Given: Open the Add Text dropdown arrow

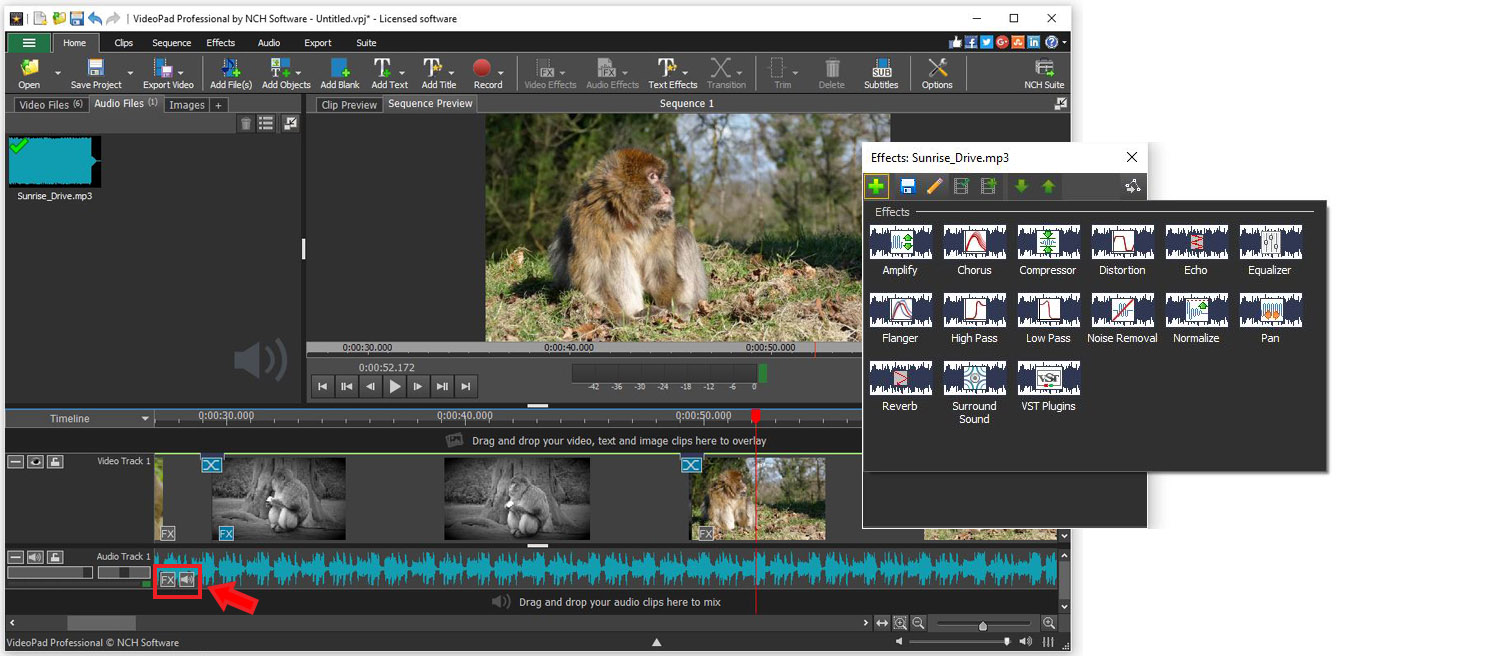Looking at the screenshot, I should (x=403, y=72).
